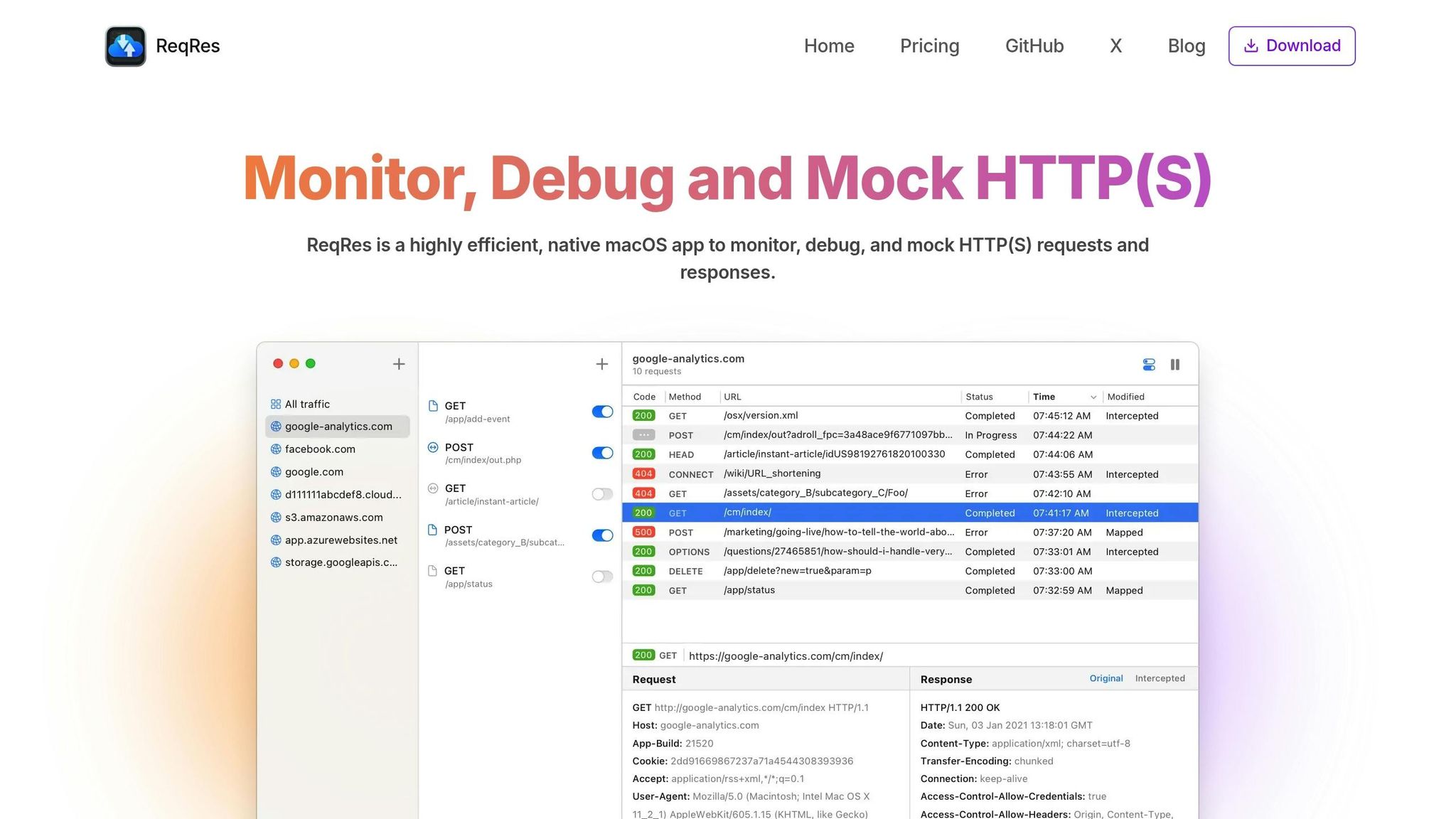1456x819 pixels.
Task: Click the URL column header
Action: (732, 397)
